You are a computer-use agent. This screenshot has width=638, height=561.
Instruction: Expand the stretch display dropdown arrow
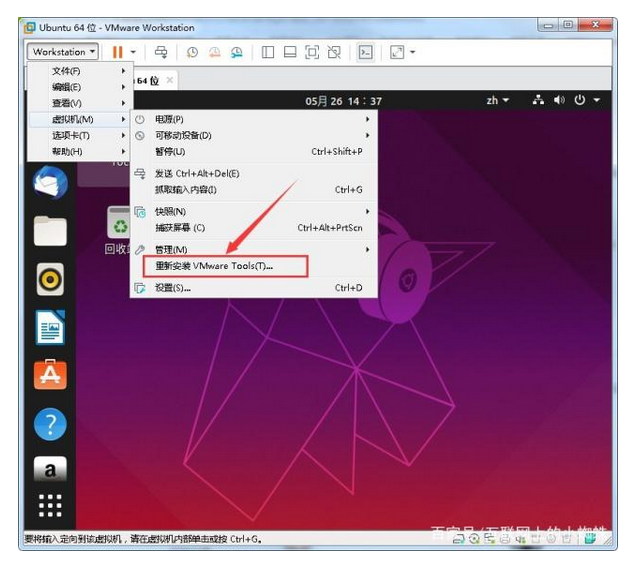pos(413,52)
